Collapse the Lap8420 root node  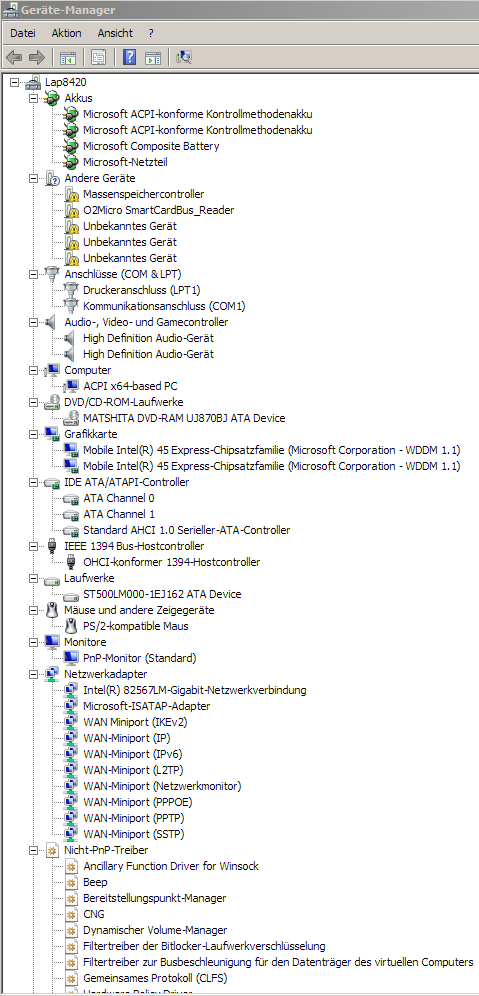[x=14, y=82]
